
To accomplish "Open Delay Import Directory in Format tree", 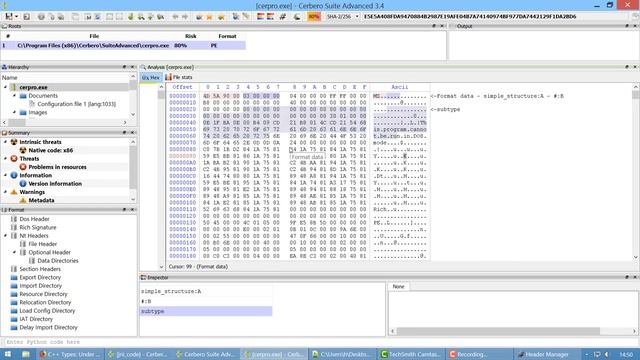I will click(x=48, y=328).
